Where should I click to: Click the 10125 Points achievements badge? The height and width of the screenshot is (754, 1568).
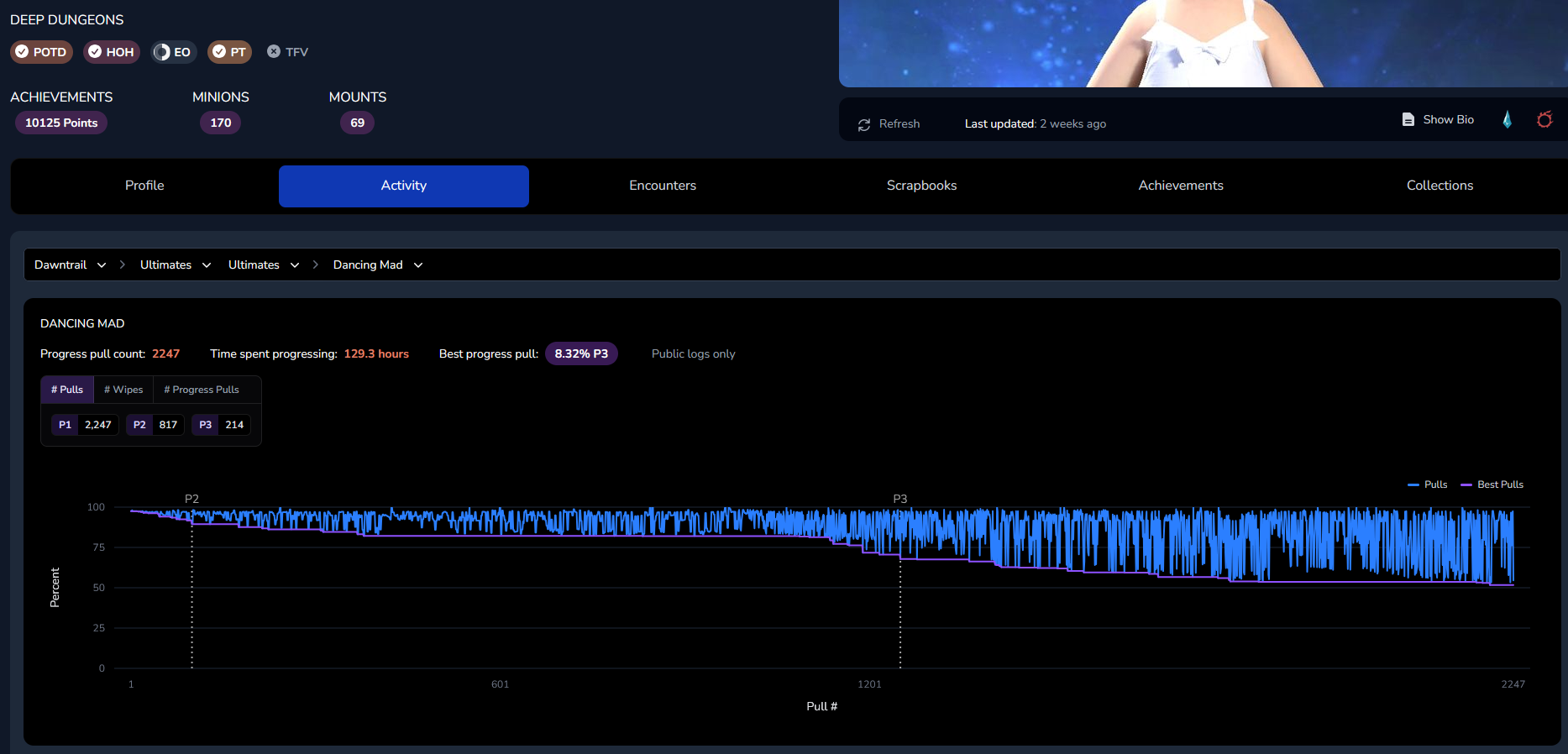point(61,123)
